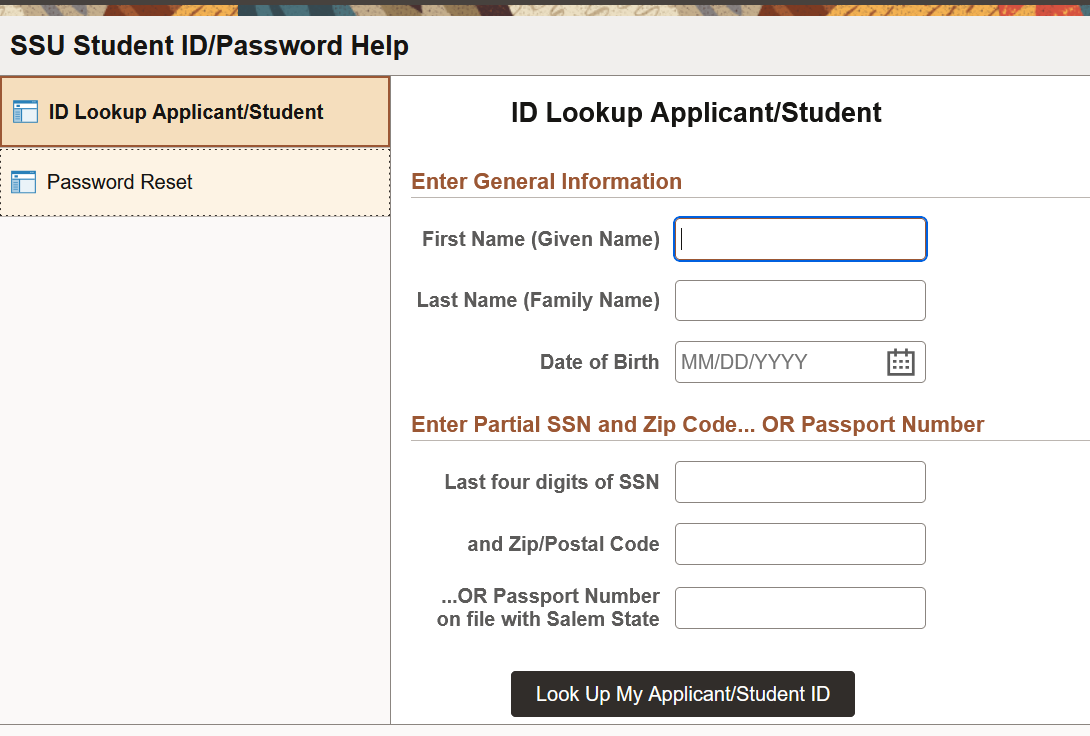Focus the First Name (Given Name) field
Image resolution: width=1090 pixels, height=736 pixels.
coord(800,239)
